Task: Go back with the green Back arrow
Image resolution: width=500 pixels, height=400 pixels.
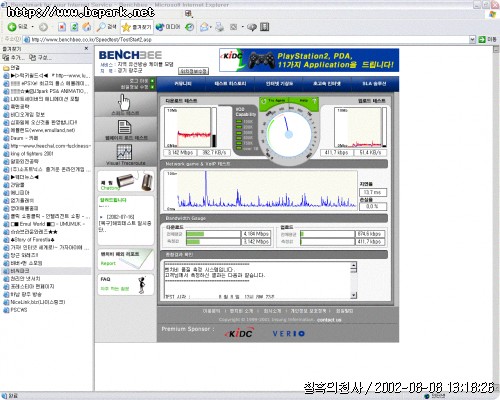Action: click(x=17, y=27)
